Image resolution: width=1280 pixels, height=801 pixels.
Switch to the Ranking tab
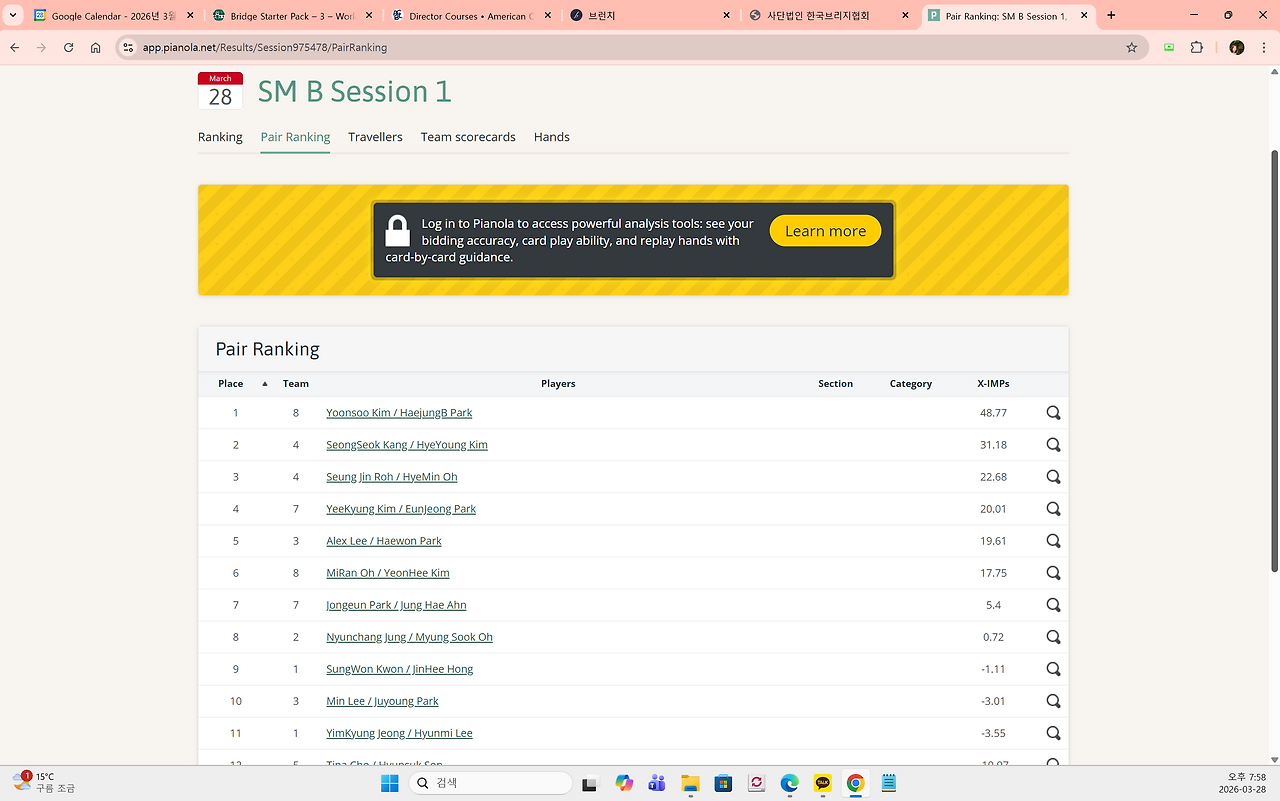tap(220, 137)
